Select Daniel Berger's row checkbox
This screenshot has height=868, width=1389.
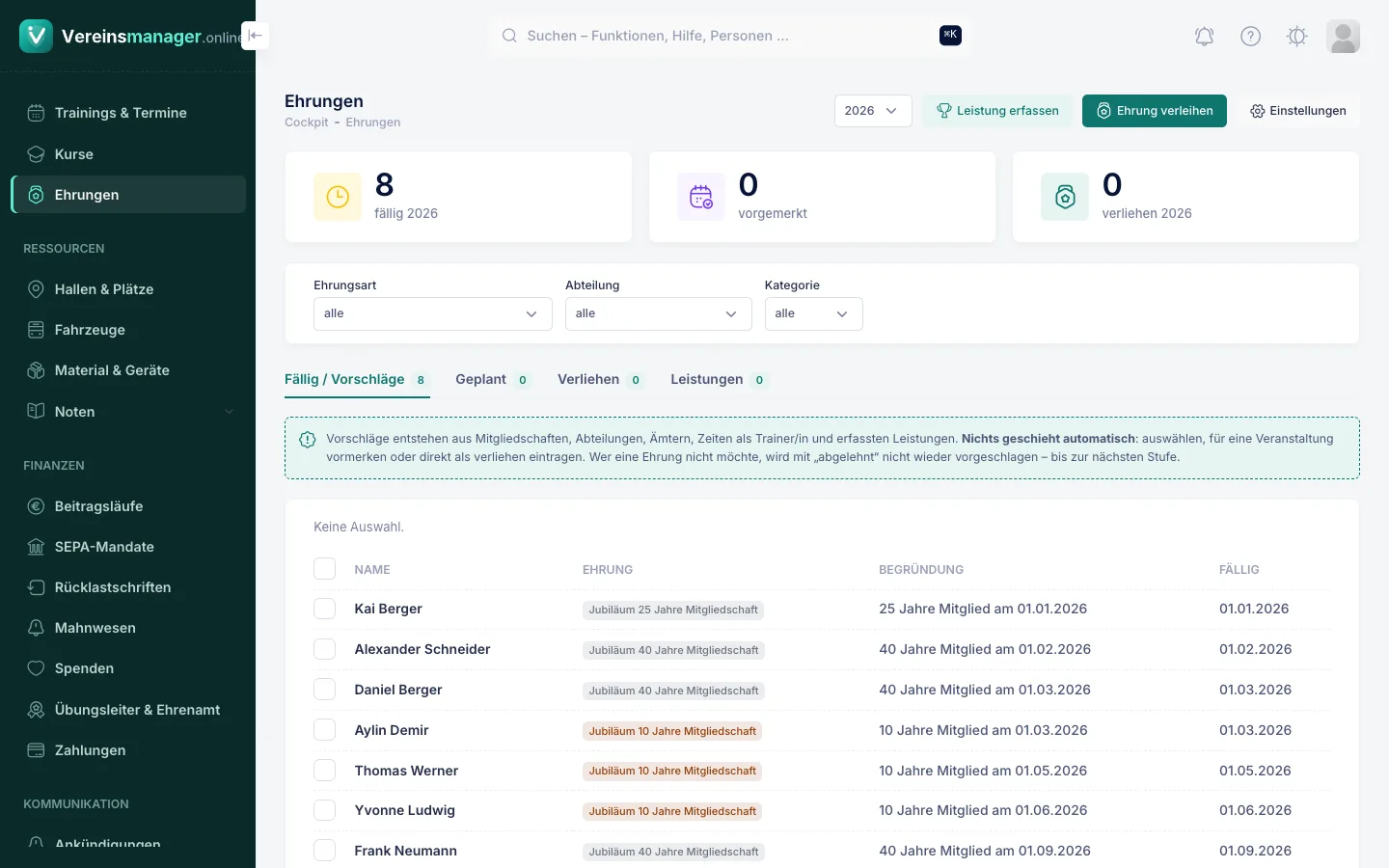[324, 690]
